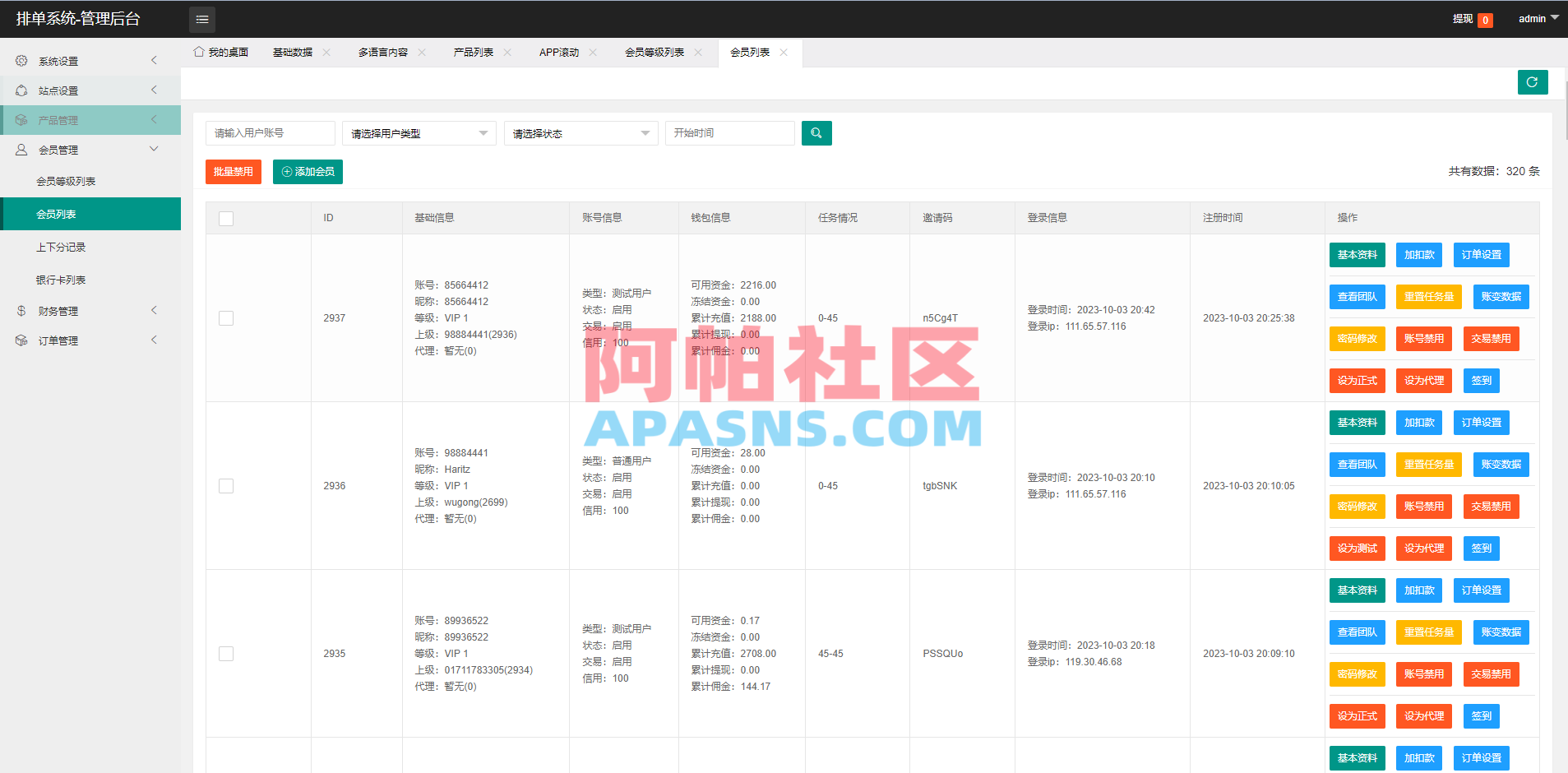Tick the checkbox for member row 2937
Screen dimensions: 1568x773
(226, 318)
